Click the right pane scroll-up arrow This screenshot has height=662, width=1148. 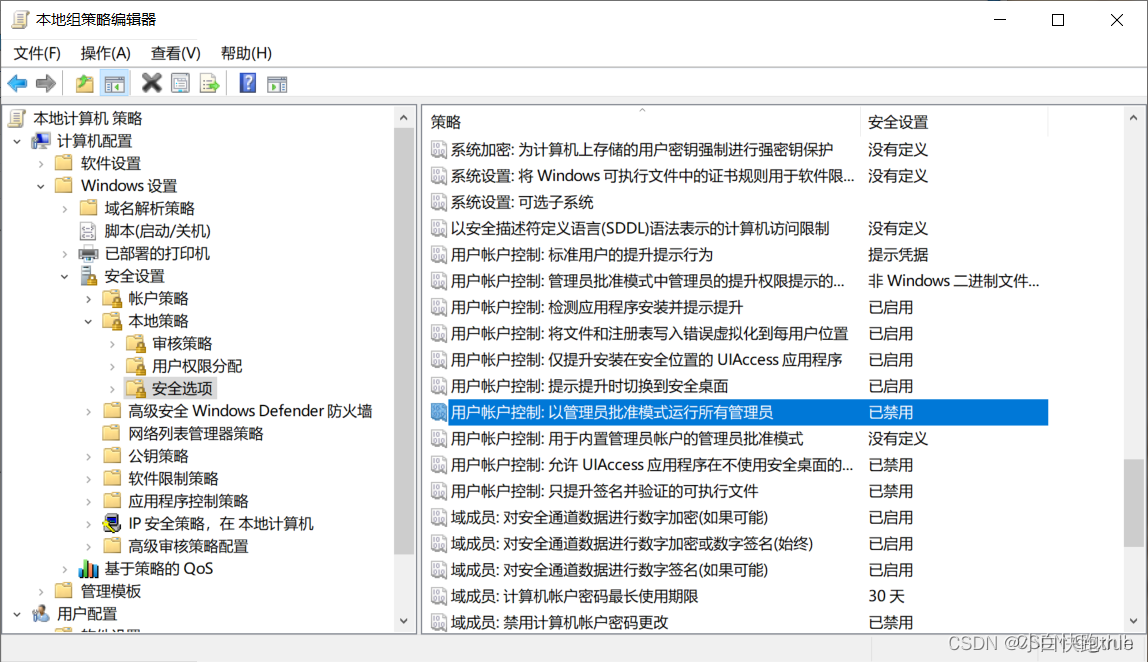click(1133, 118)
